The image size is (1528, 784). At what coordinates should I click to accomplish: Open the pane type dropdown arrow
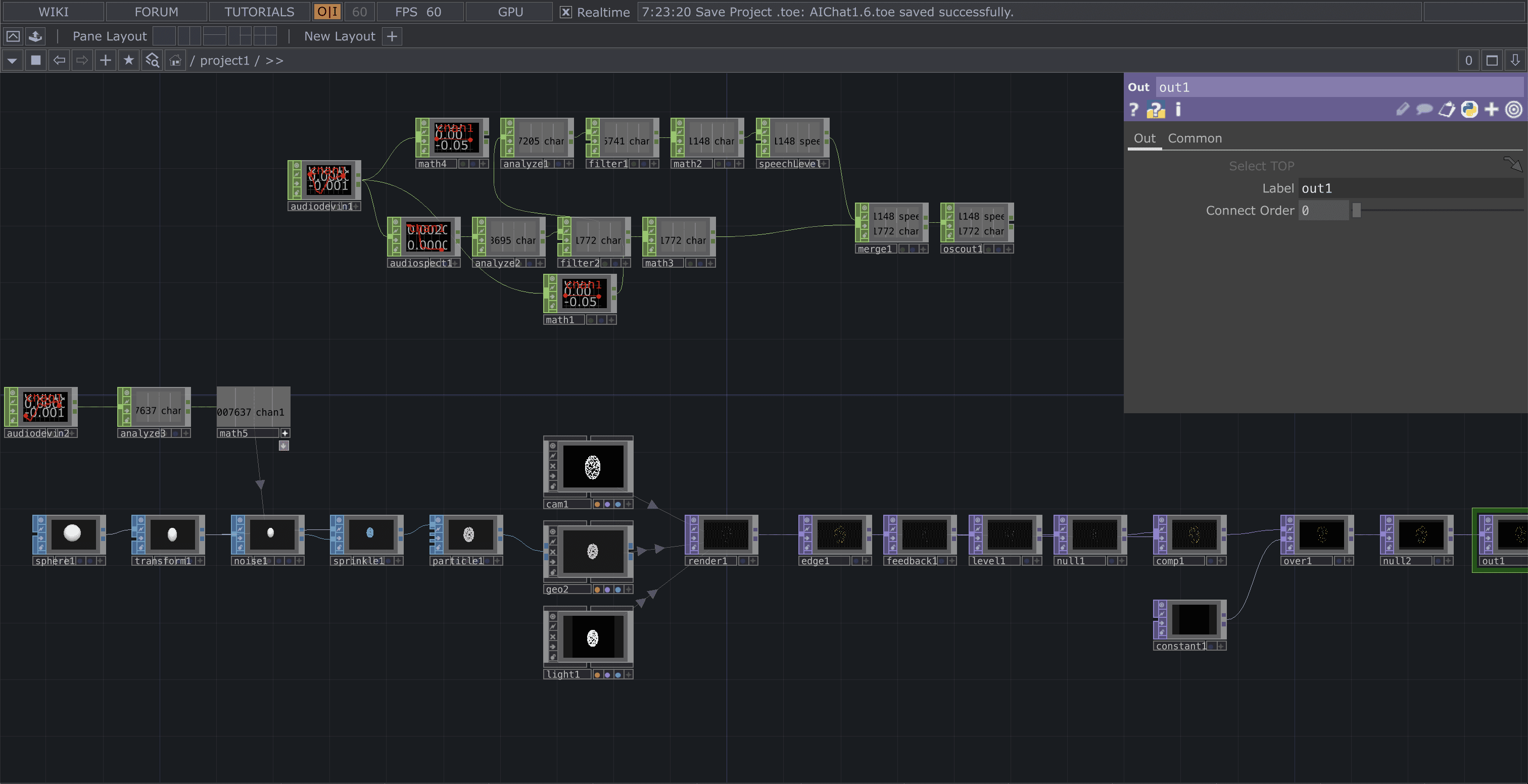12,61
